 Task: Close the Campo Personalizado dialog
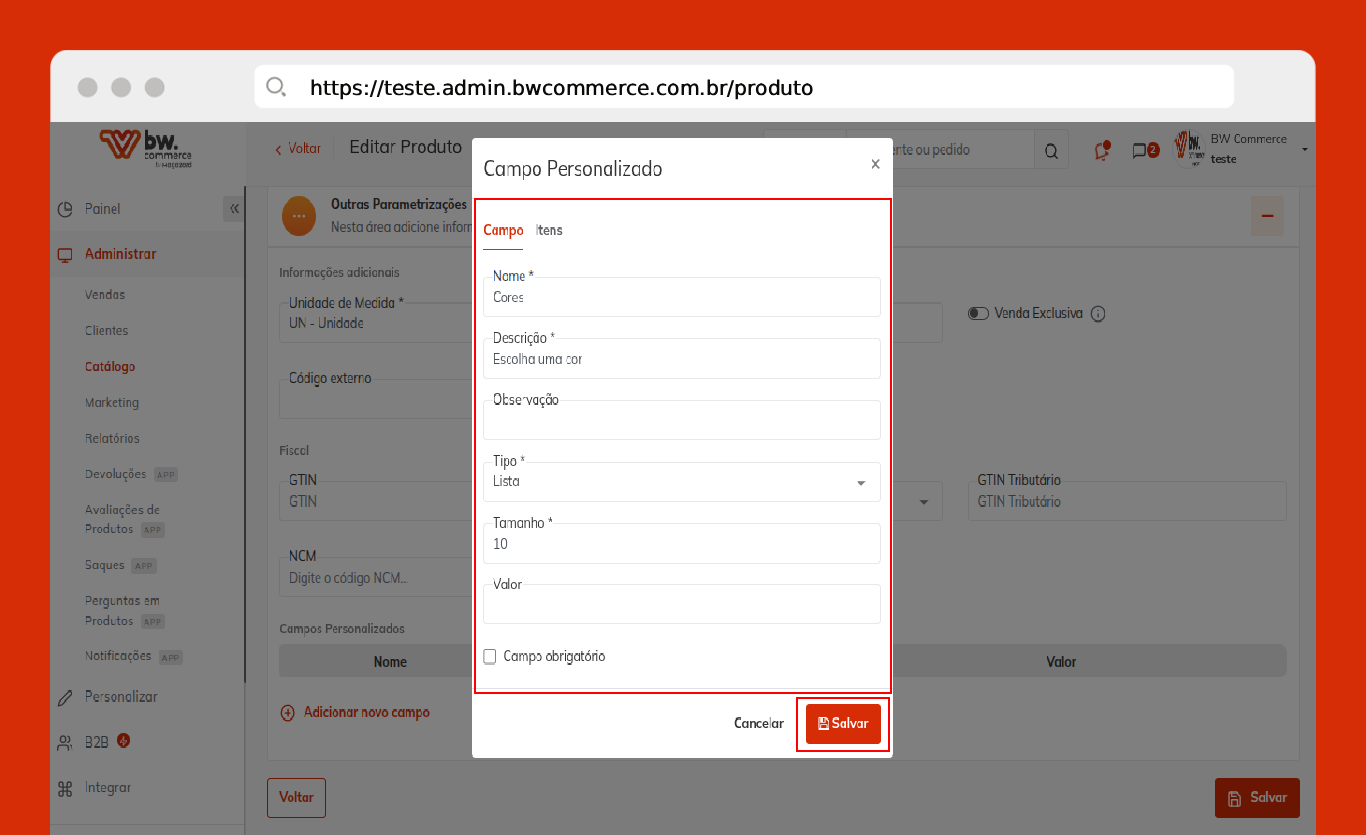(875, 164)
